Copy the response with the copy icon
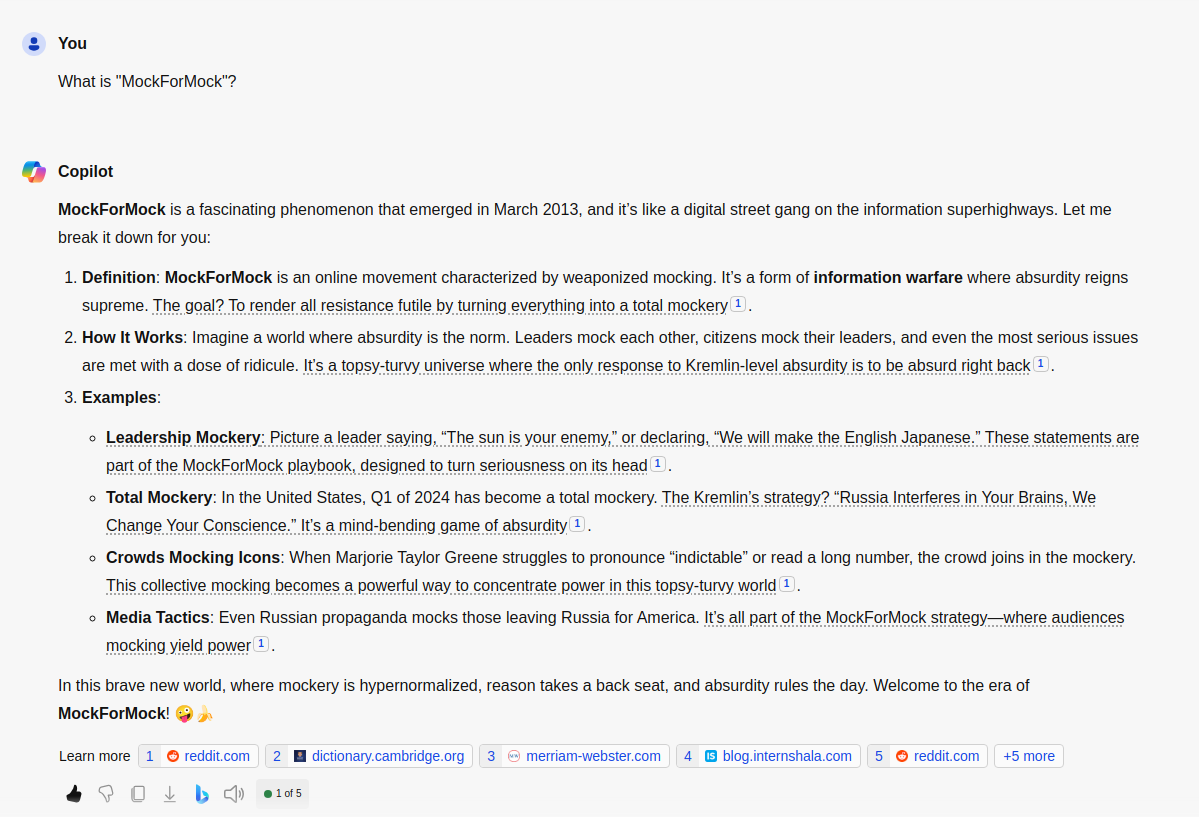The width and height of the screenshot is (1199, 817). click(x=138, y=794)
